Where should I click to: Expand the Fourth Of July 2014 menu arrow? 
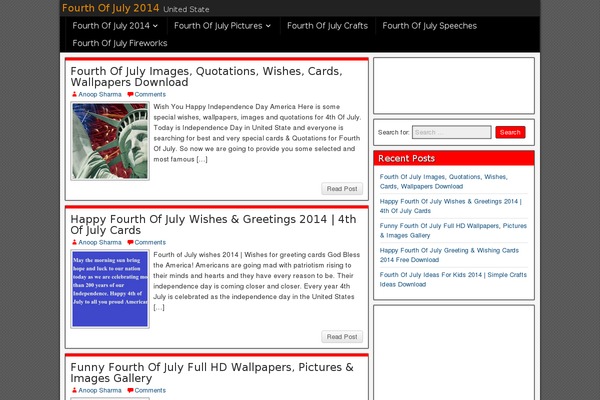[155, 26]
